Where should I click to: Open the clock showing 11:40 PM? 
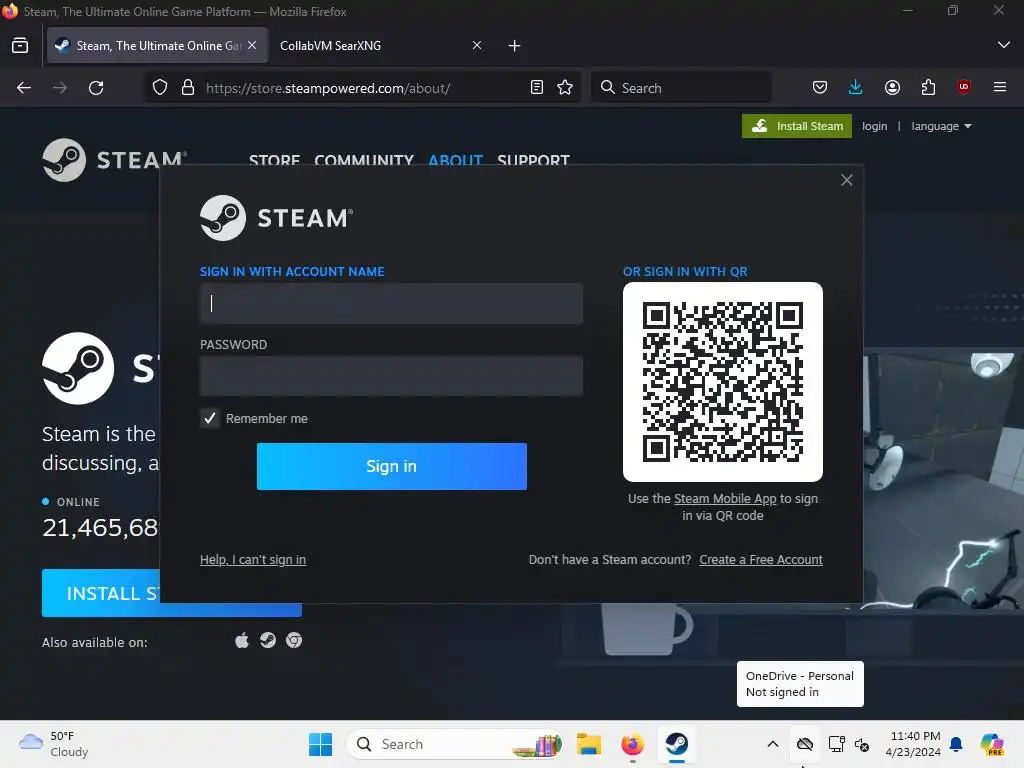(x=912, y=744)
